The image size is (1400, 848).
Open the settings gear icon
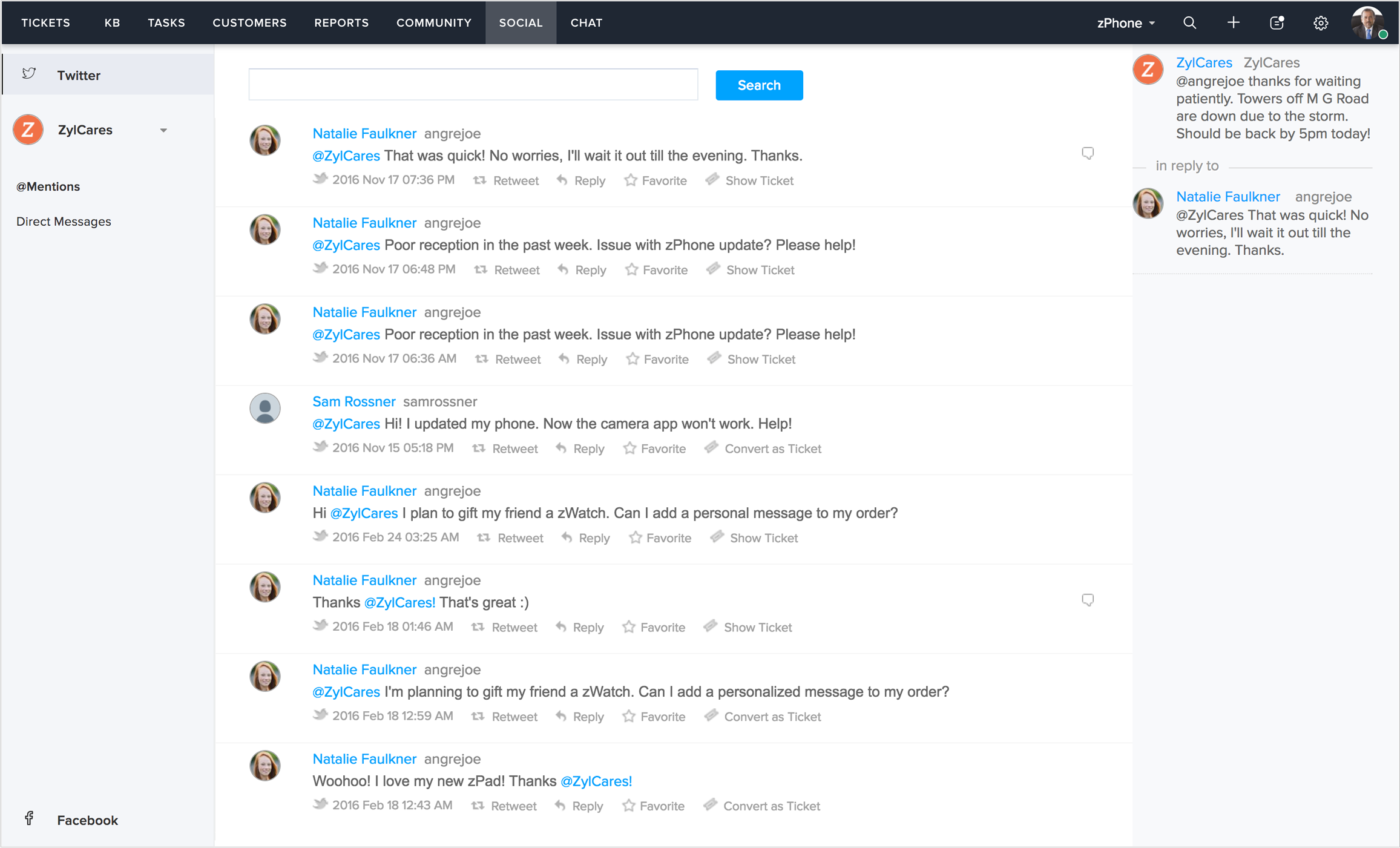click(x=1321, y=23)
